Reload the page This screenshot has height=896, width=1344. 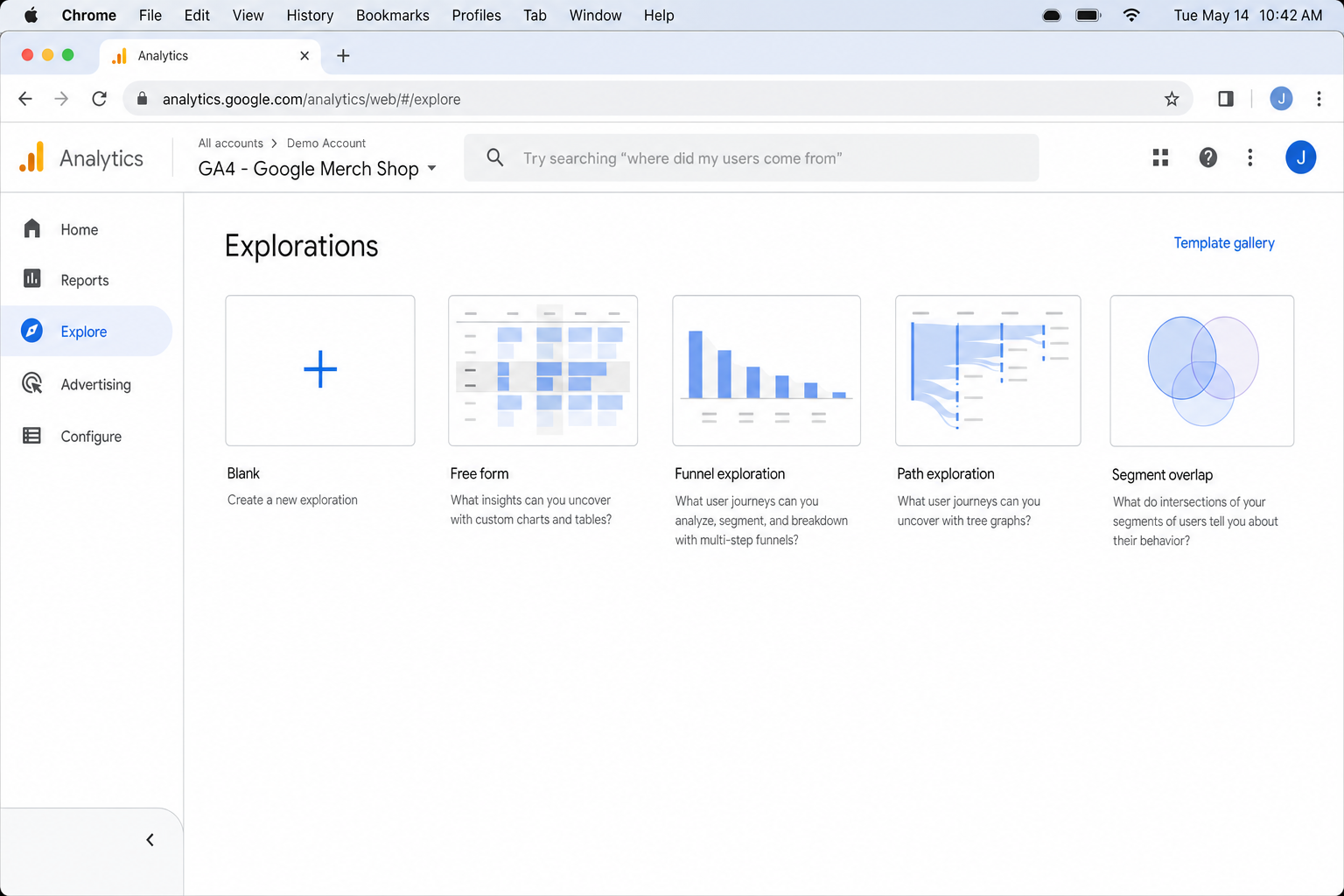click(100, 99)
